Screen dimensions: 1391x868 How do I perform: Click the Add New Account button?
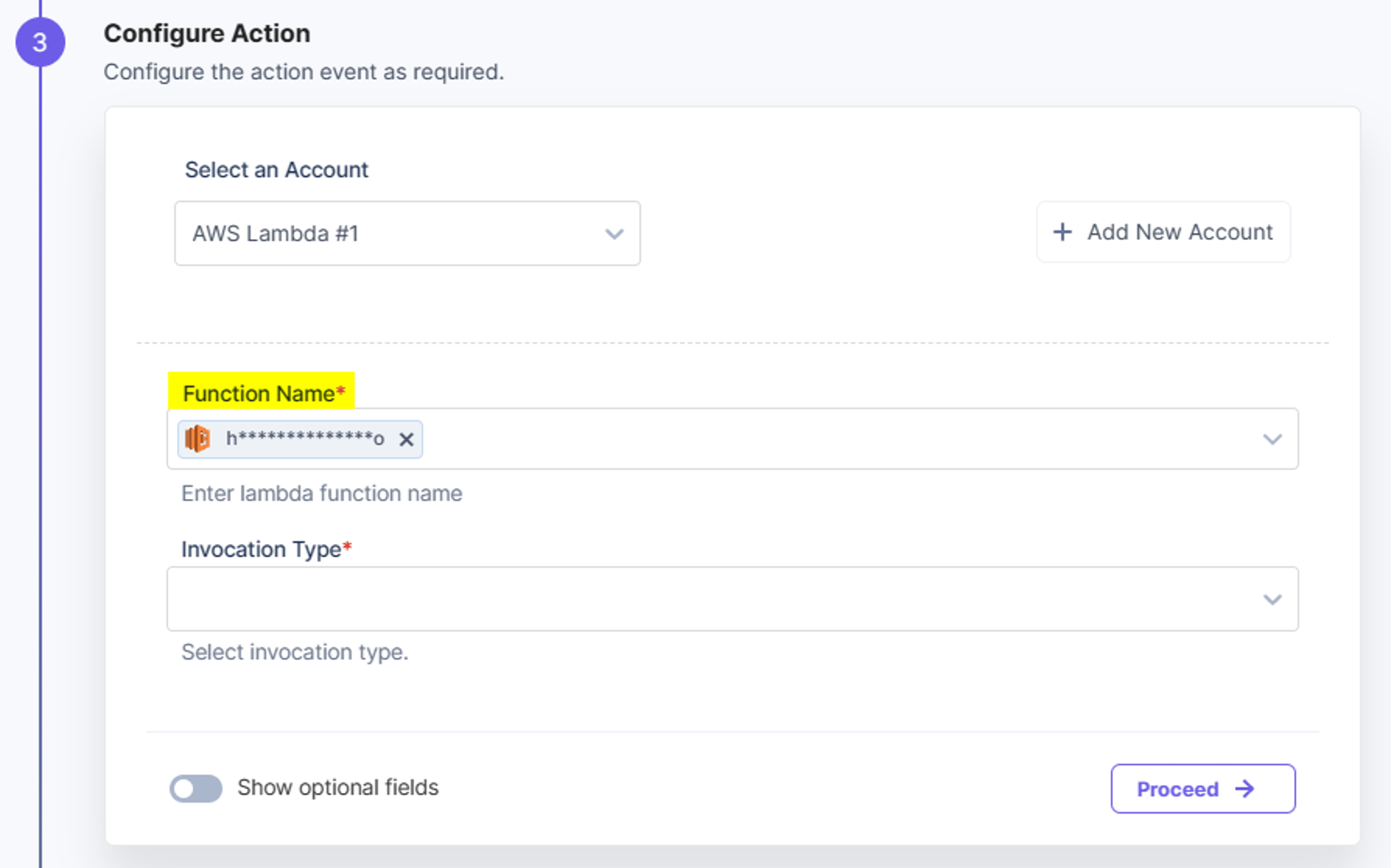pos(1163,232)
